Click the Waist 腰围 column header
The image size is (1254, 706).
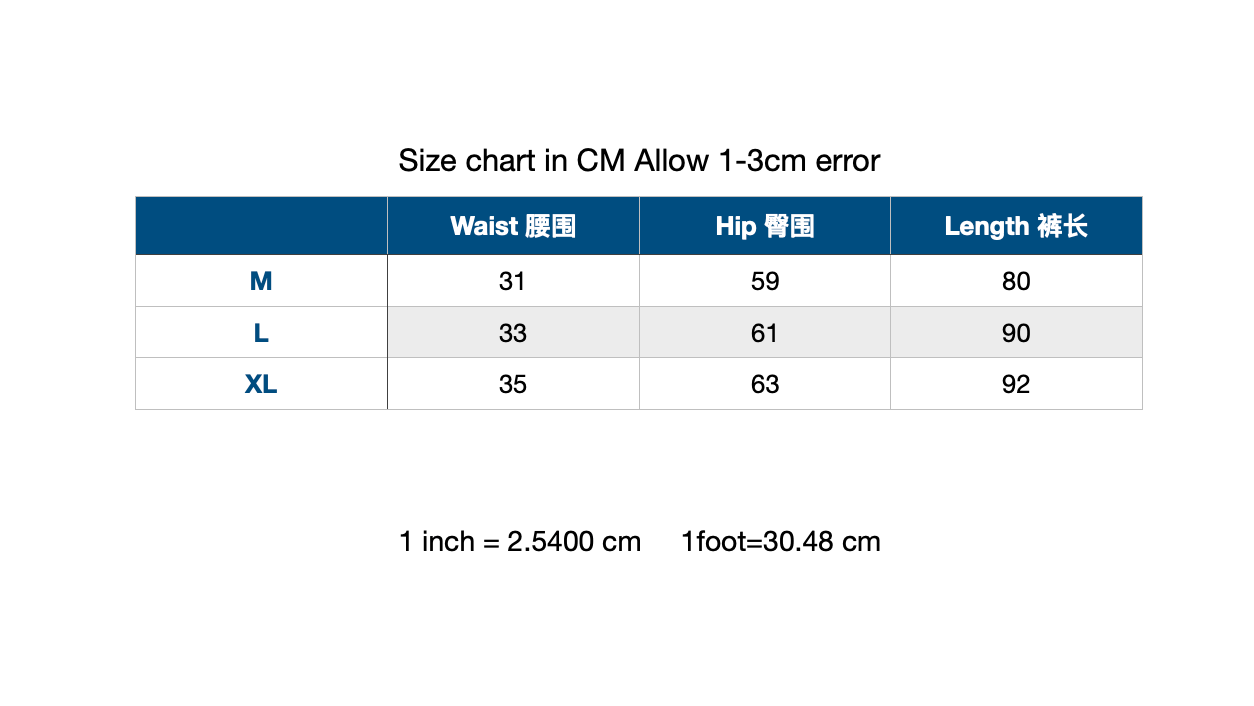pyautogui.click(x=513, y=226)
